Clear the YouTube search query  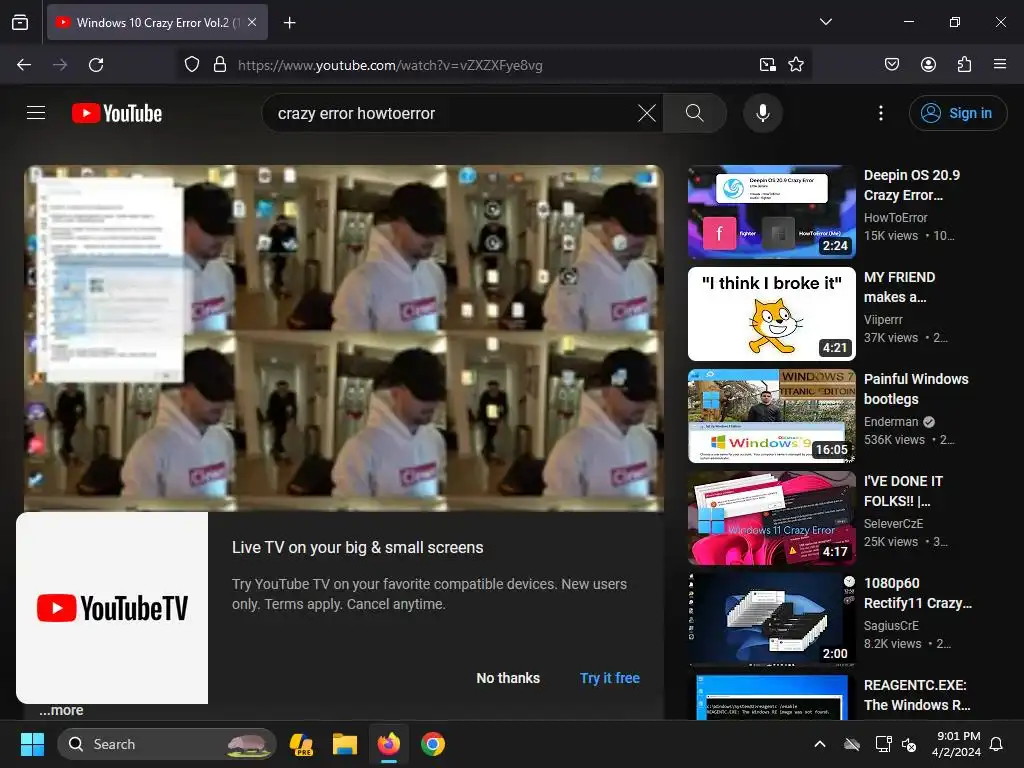point(647,113)
